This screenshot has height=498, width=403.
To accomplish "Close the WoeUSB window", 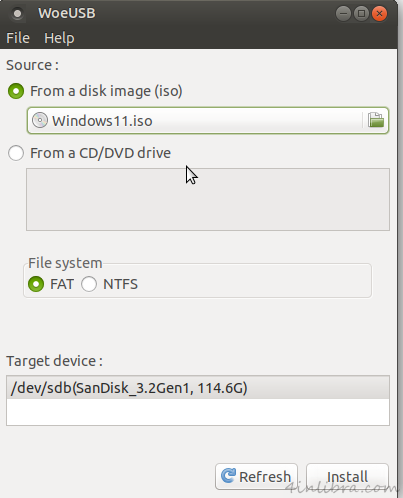I will click(379, 14).
